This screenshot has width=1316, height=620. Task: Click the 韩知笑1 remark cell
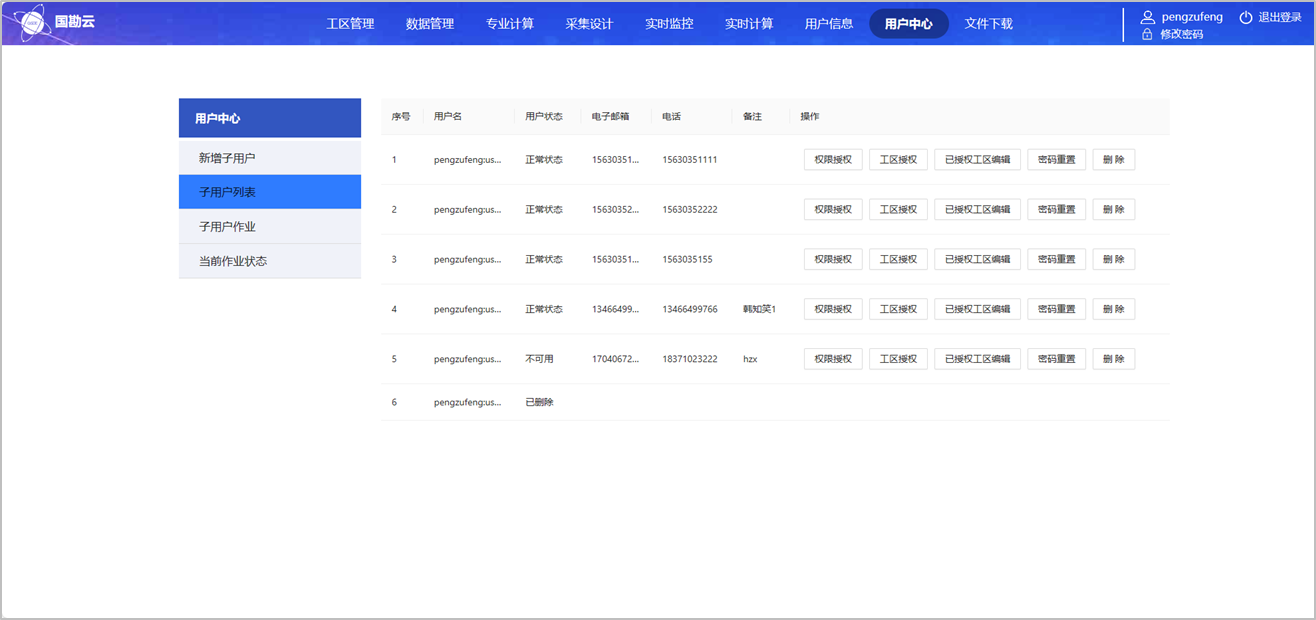(x=760, y=309)
